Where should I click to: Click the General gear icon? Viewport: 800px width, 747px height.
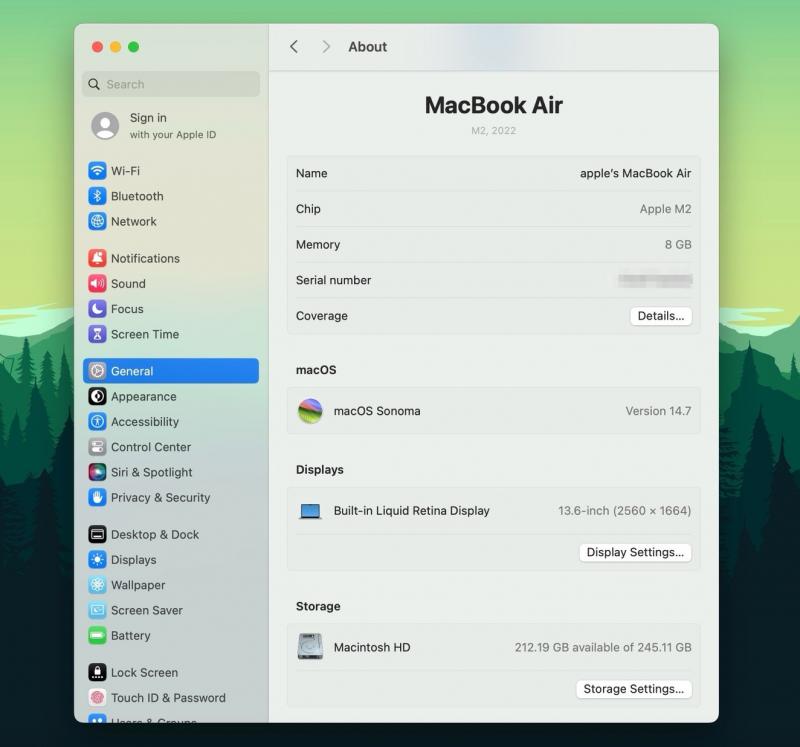pos(97,371)
